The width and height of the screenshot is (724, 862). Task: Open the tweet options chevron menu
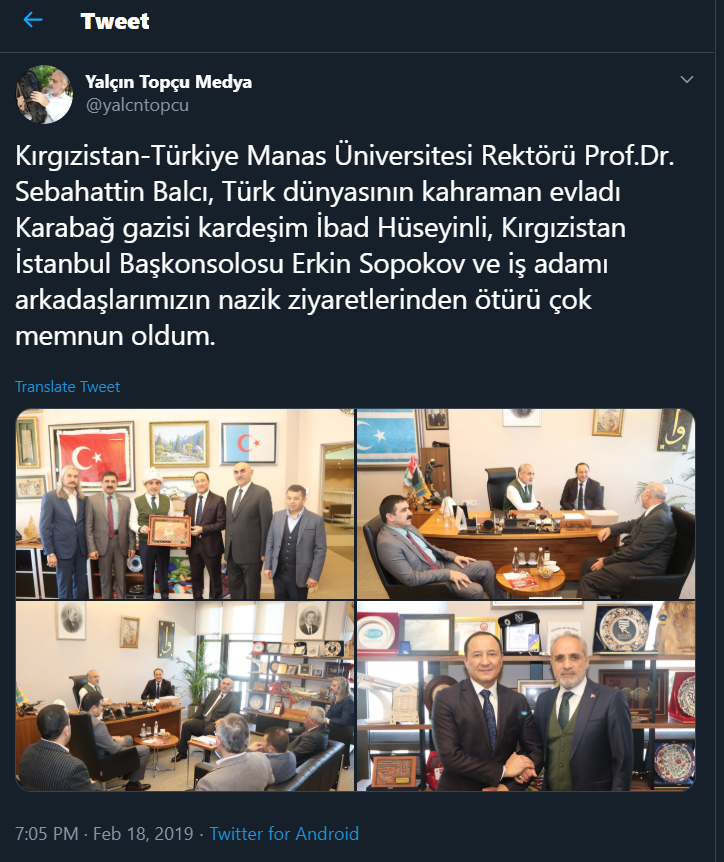(x=687, y=80)
